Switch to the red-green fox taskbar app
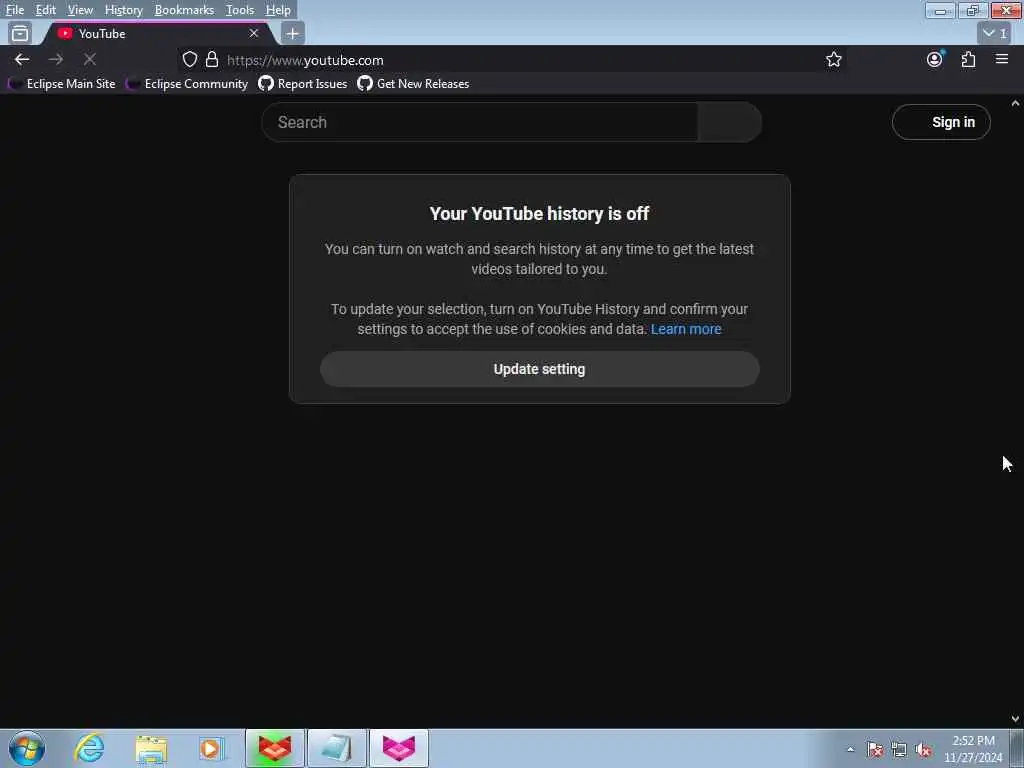The image size is (1024, 768). (274, 748)
